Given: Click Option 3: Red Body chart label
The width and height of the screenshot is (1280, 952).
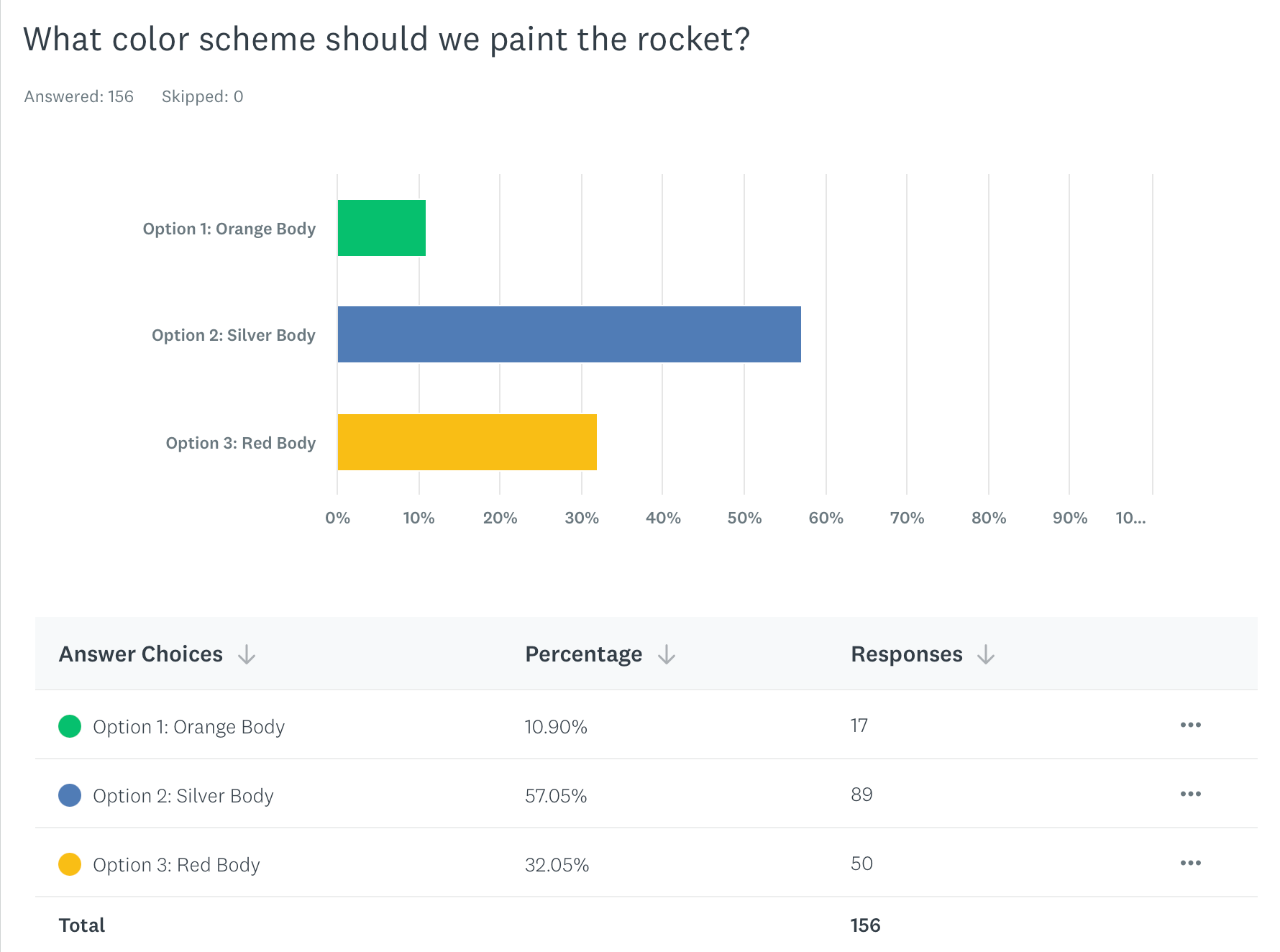Looking at the screenshot, I should point(240,443).
